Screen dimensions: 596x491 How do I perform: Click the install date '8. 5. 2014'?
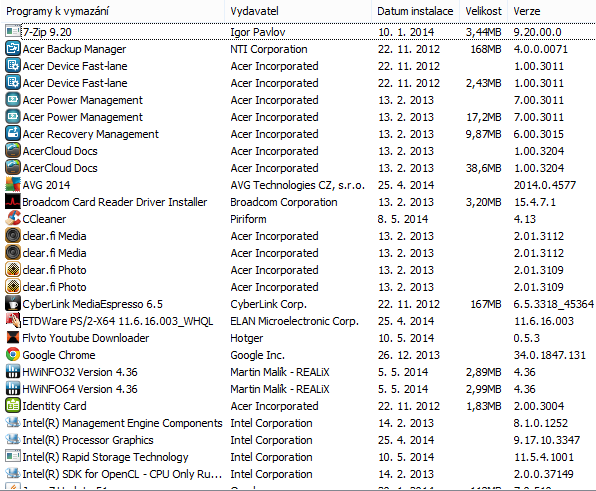(403, 219)
